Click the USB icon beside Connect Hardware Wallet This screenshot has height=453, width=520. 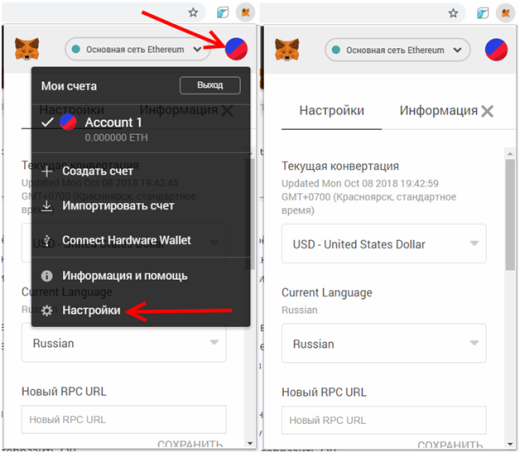(x=47, y=240)
